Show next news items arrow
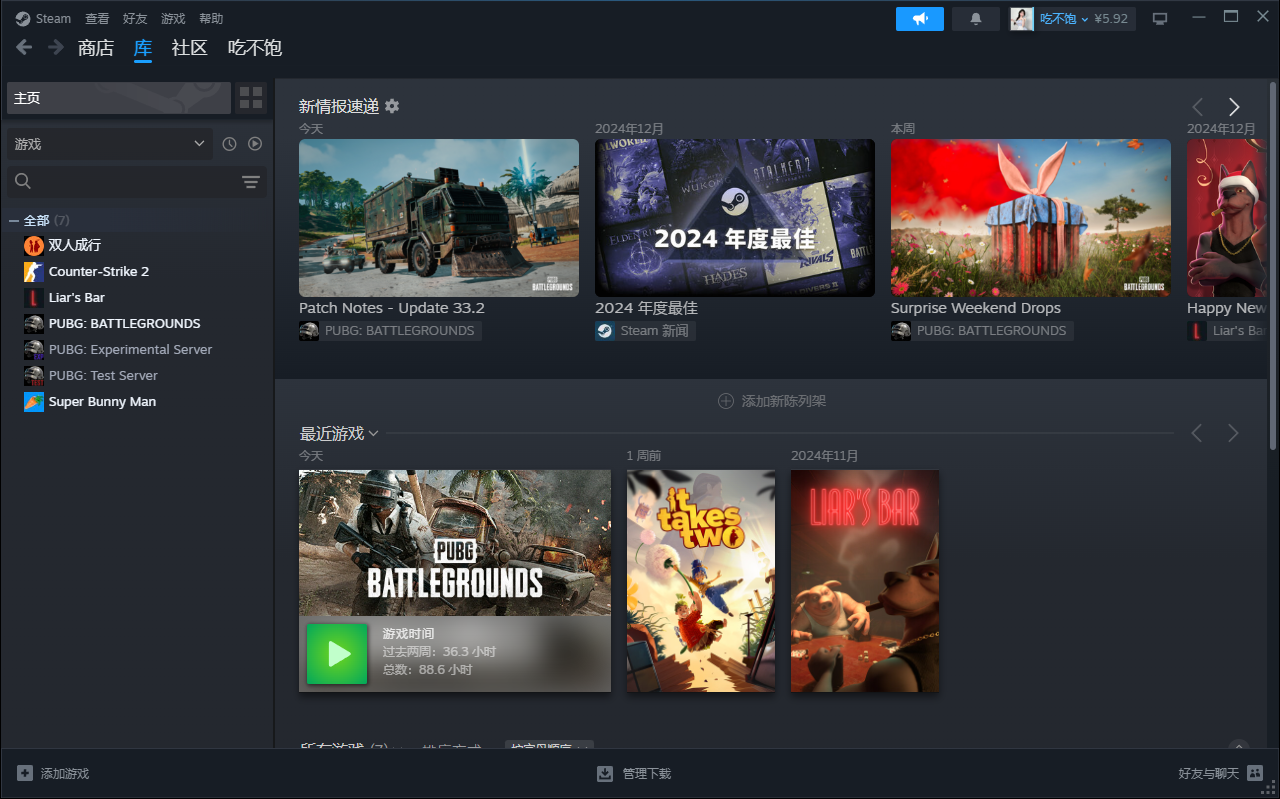Image resolution: width=1280 pixels, height=799 pixels. coord(1234,107)
